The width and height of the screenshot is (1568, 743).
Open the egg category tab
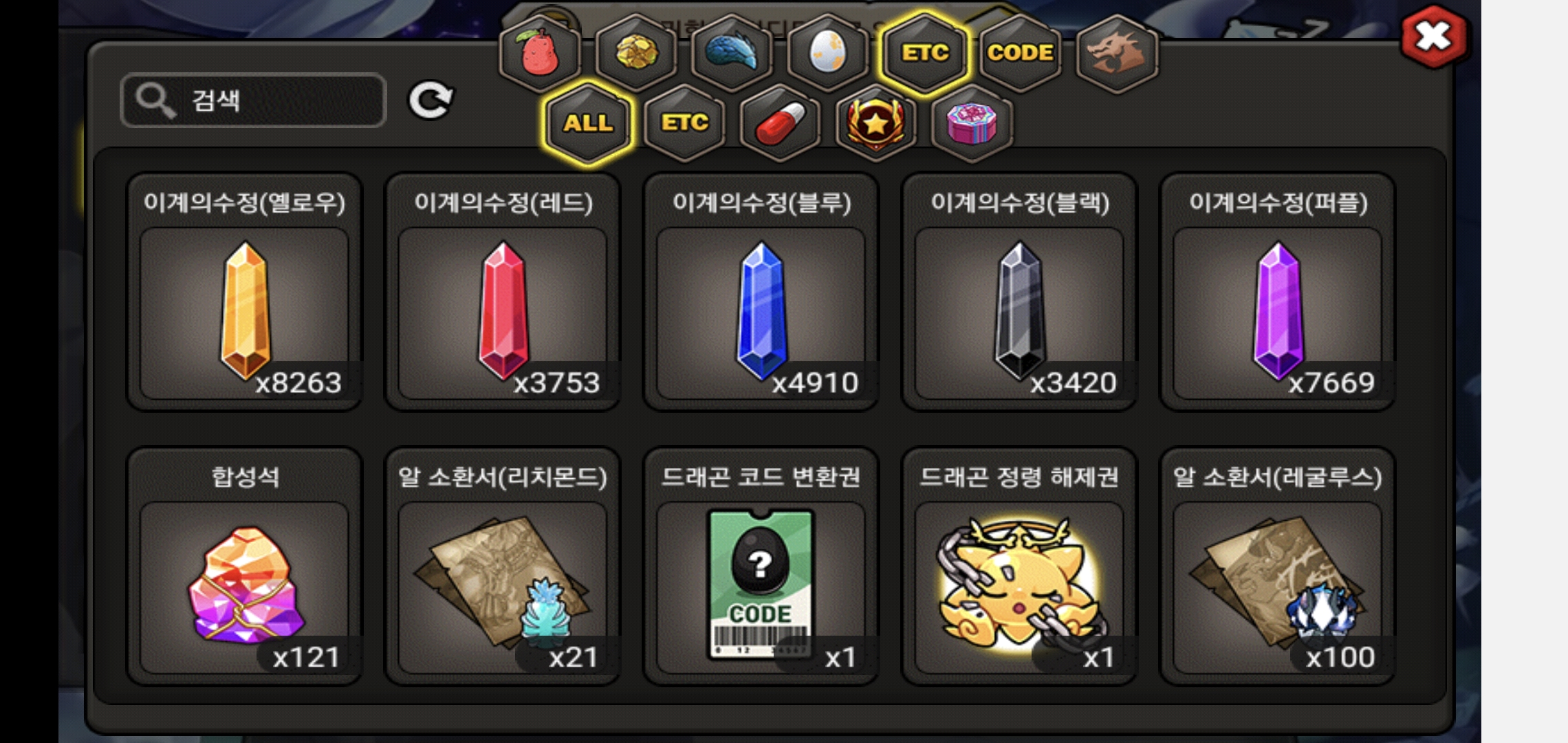(827, 53)
